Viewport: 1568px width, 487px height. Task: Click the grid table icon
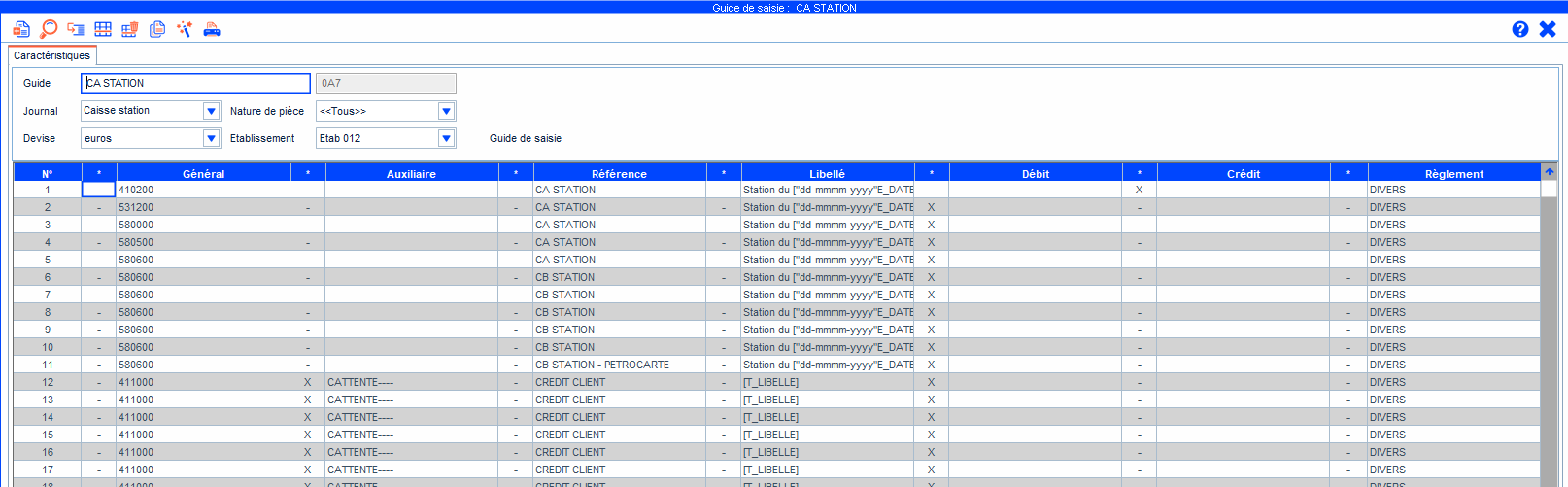click(x=103, y=29)
